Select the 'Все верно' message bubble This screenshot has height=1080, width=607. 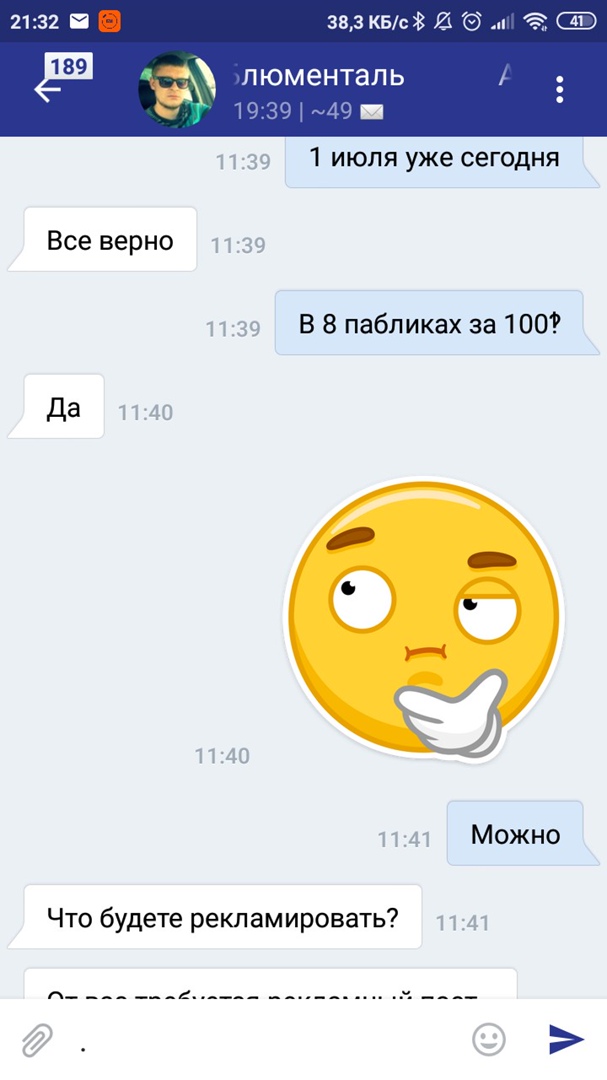coord(110,241)
